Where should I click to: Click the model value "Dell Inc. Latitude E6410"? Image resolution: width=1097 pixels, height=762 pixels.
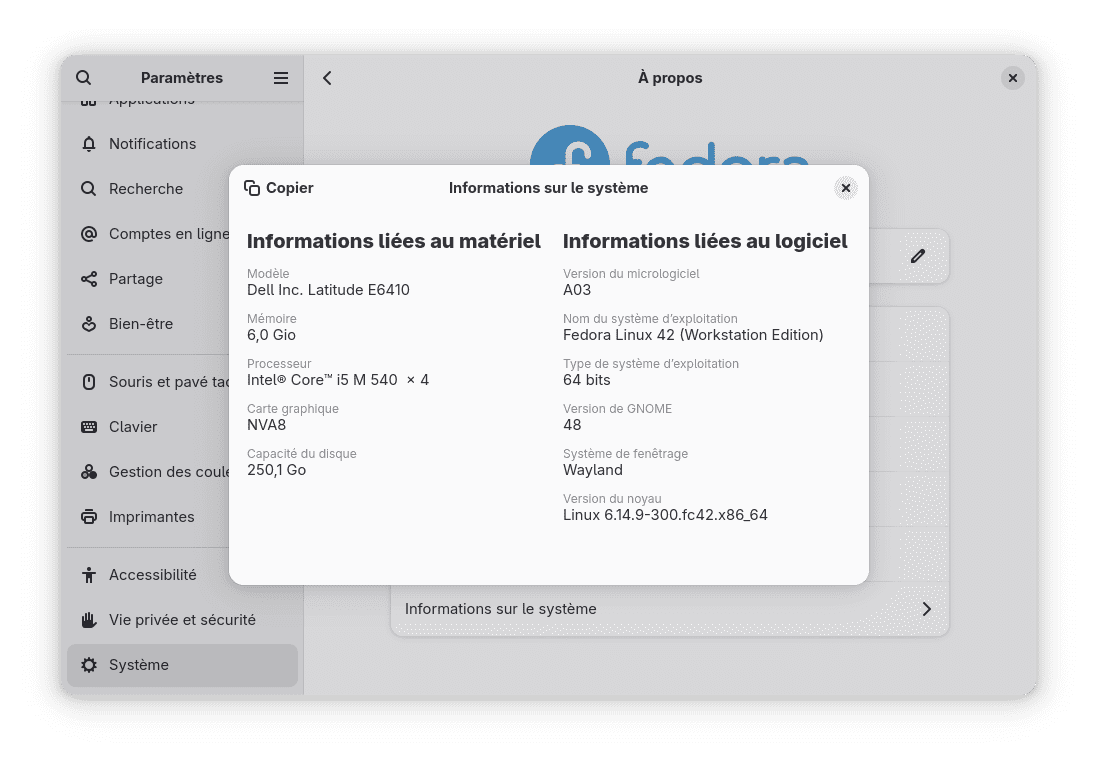coord(328,290)
